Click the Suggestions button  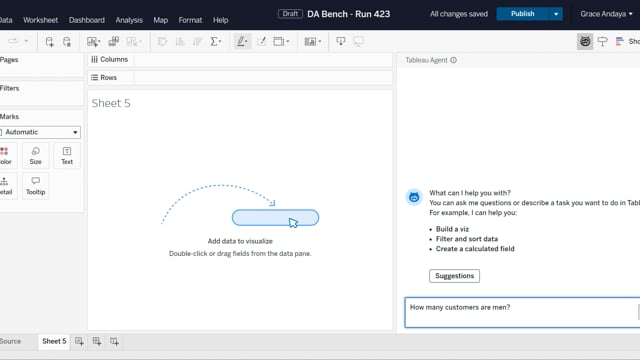point(454,276)
